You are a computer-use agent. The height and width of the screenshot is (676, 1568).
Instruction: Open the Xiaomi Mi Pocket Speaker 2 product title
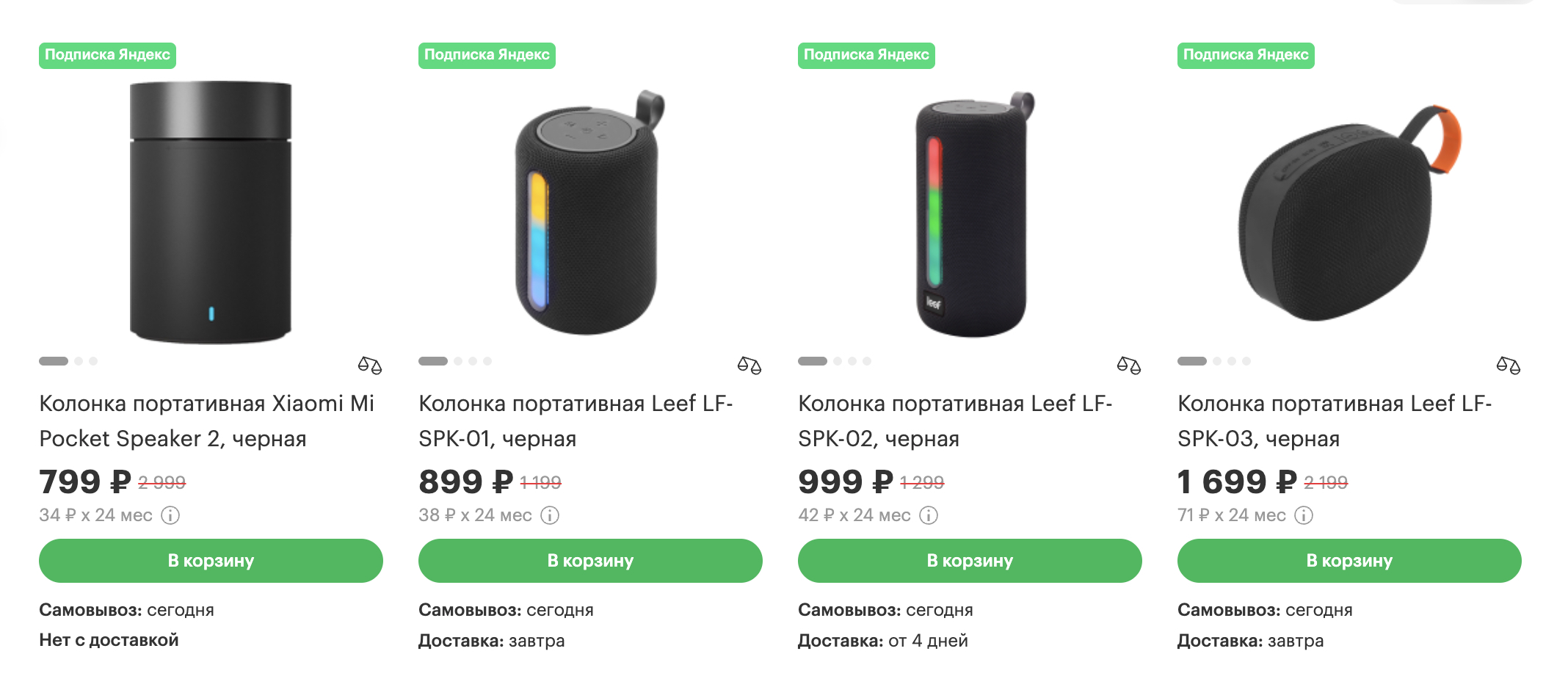(207, 421)
